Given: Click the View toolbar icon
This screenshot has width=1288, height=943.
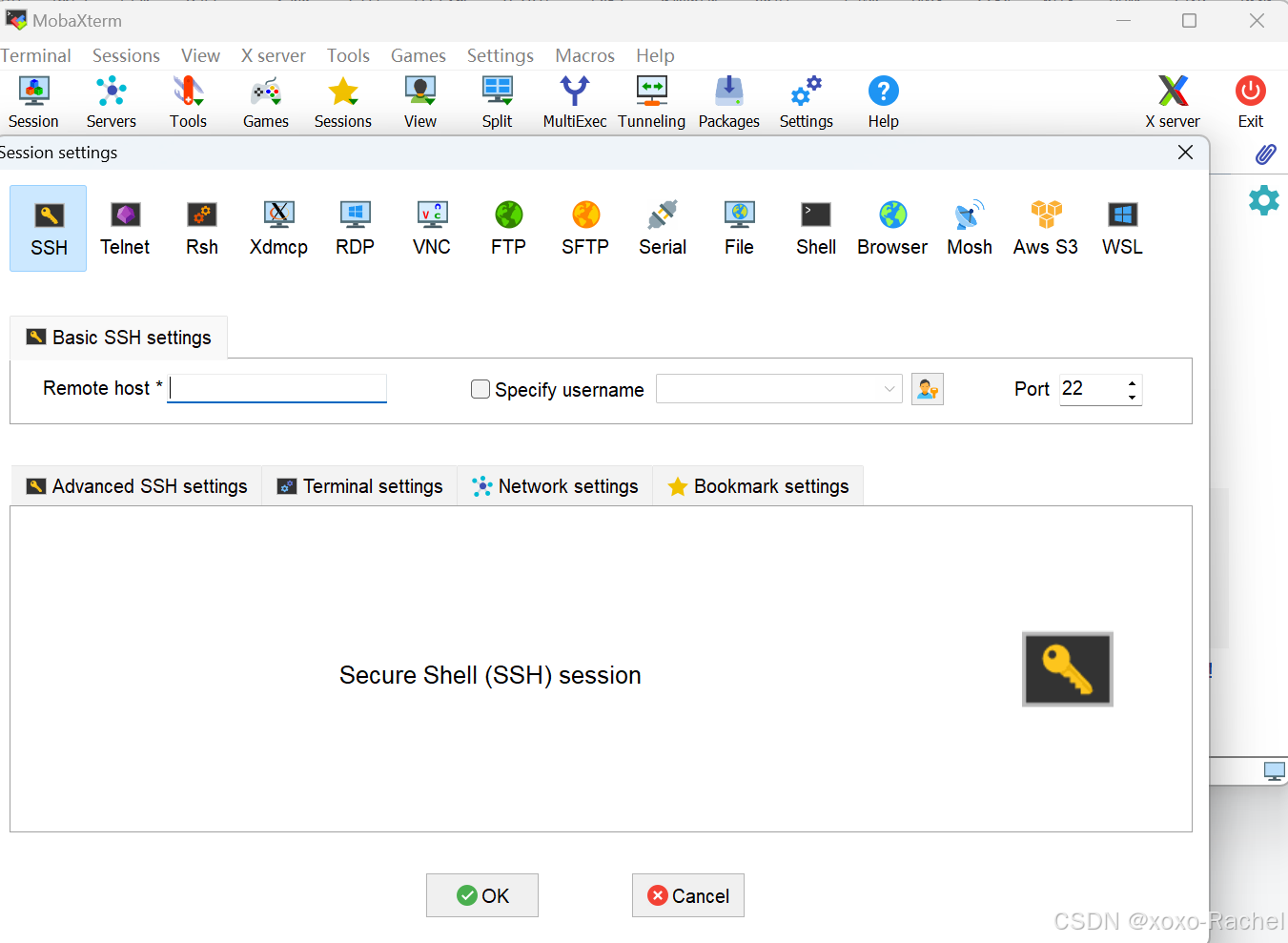Looking at the screenshot, I should (420, 102).
